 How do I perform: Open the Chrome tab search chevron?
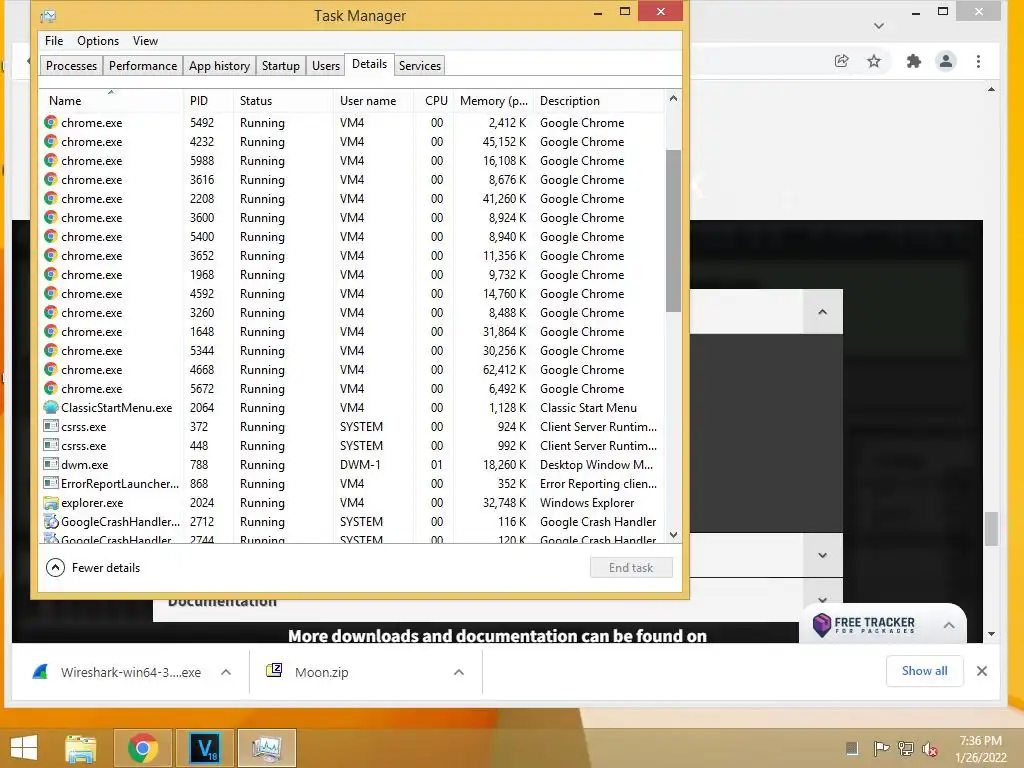pyautogui.click(x=879, y=26)
